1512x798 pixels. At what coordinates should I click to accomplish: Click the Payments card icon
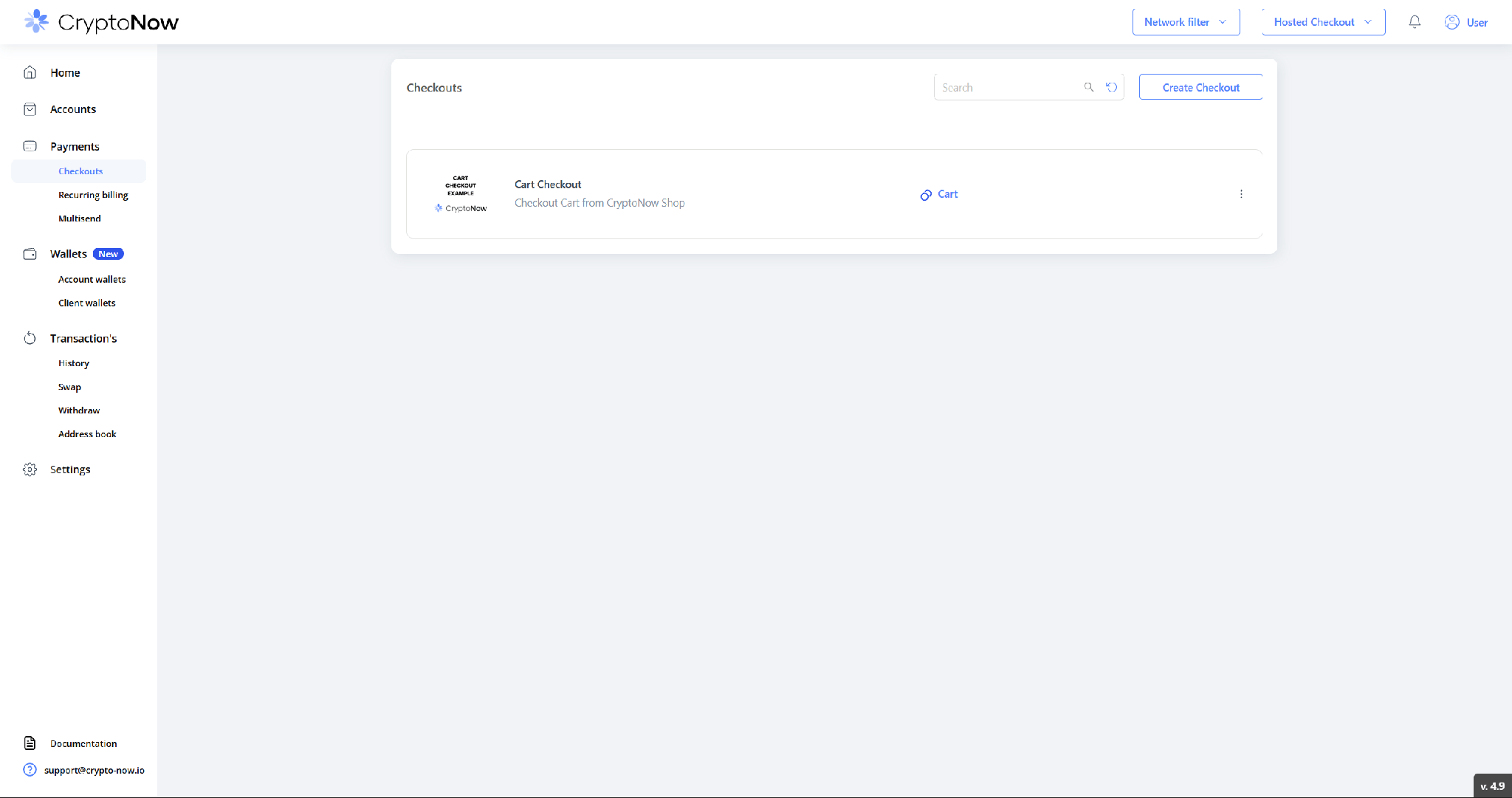[30, 146]
